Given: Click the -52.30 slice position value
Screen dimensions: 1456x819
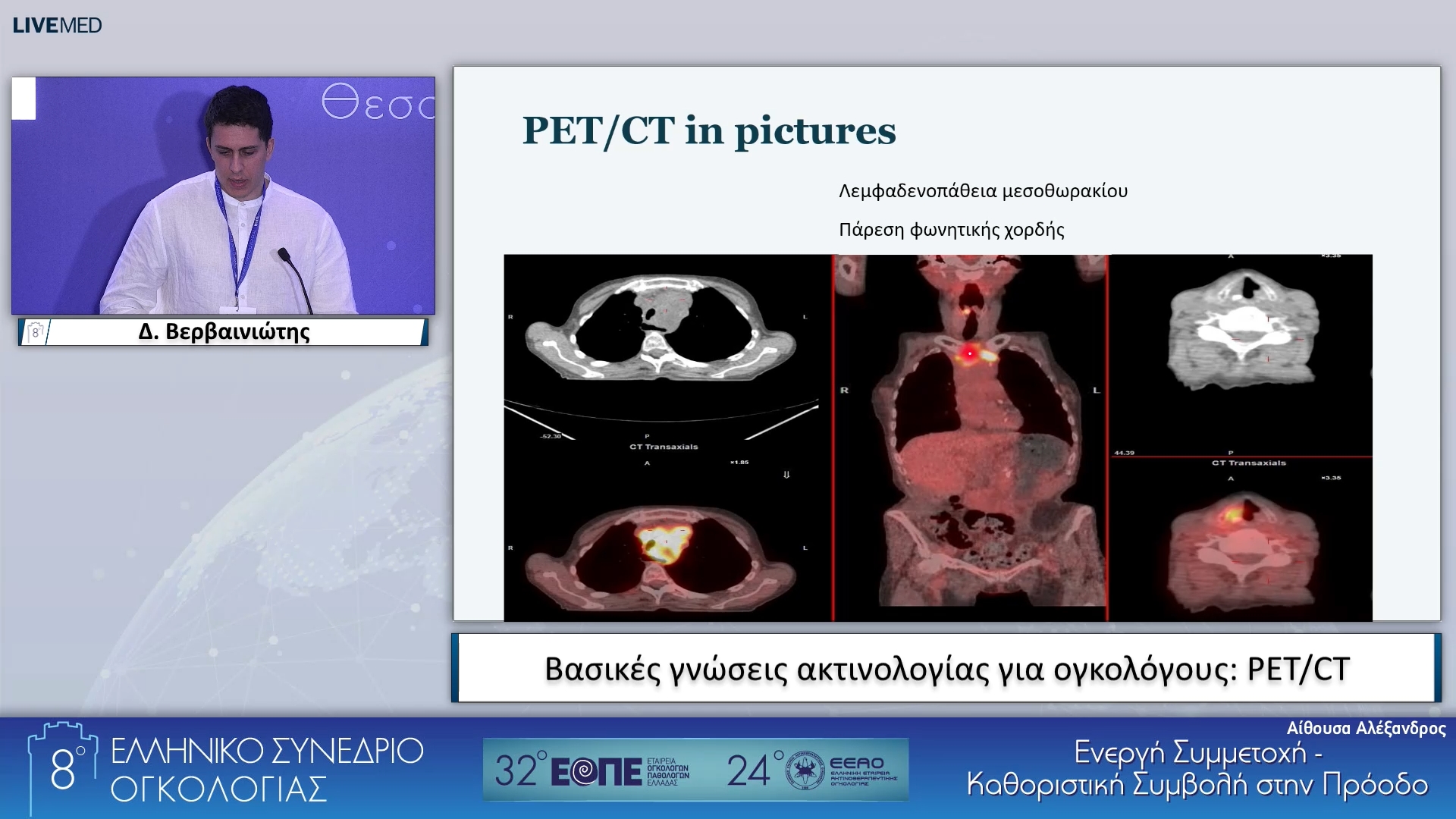Looking at the screenshot, I should (x=551, y=436).
